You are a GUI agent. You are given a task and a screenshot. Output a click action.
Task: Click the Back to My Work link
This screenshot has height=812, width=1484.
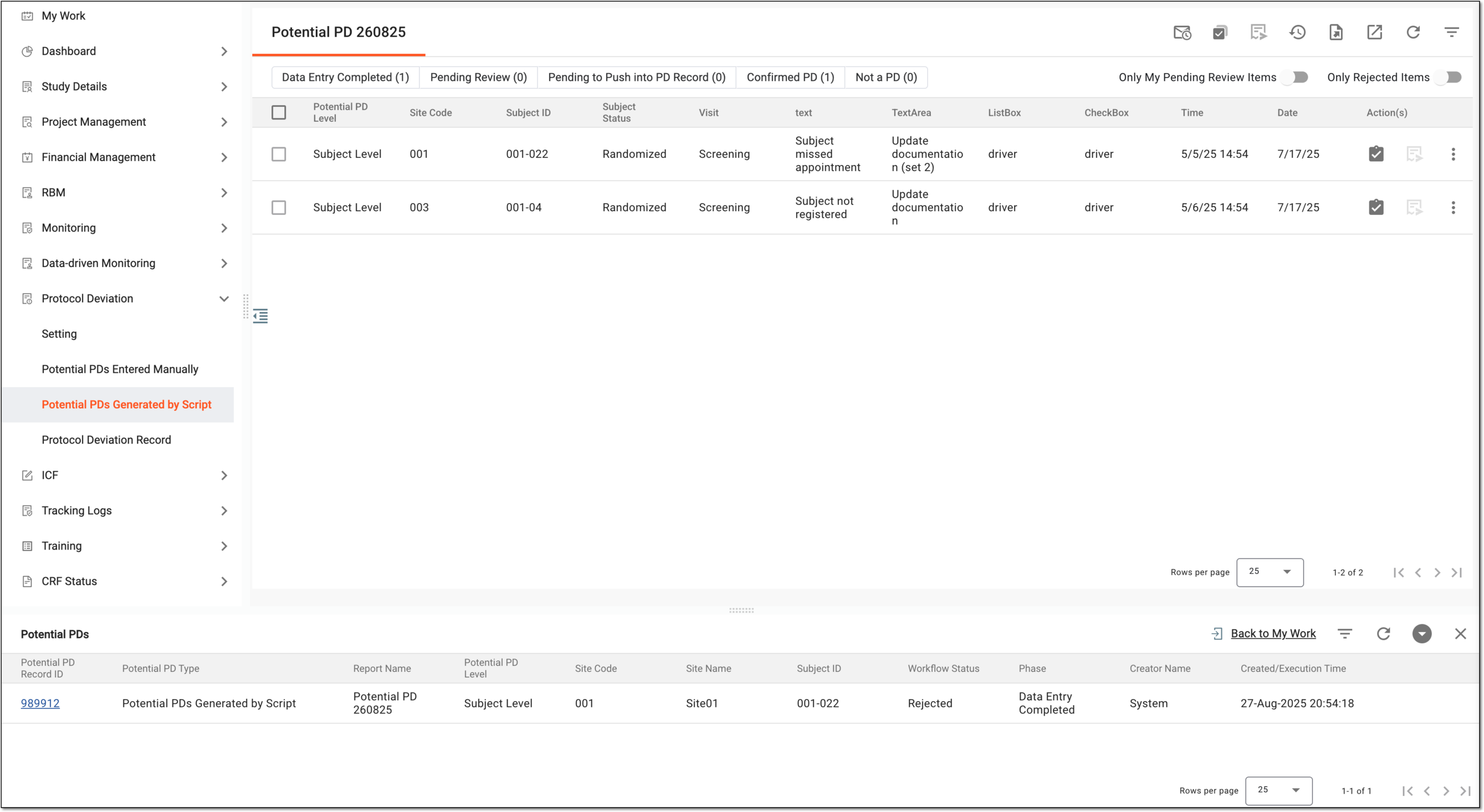pos(1273,634)
